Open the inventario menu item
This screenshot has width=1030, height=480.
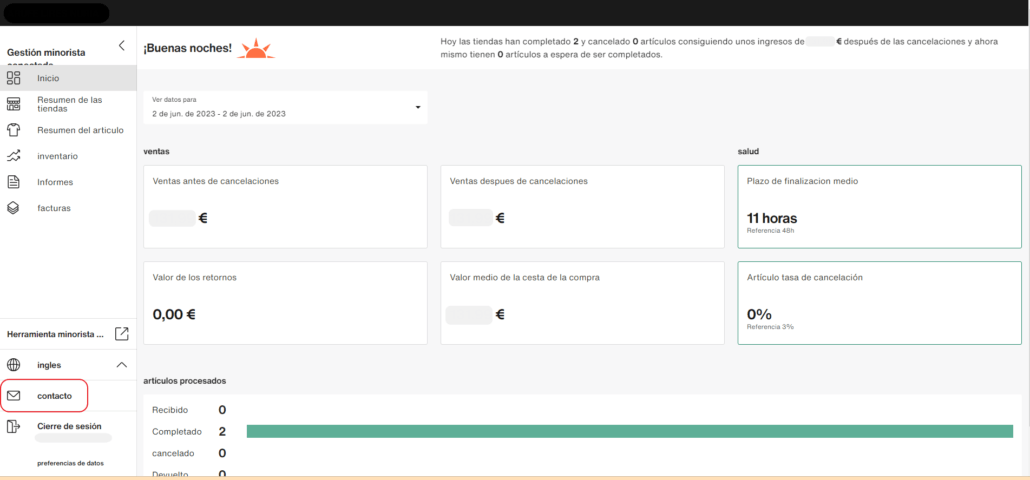(57, 156)
